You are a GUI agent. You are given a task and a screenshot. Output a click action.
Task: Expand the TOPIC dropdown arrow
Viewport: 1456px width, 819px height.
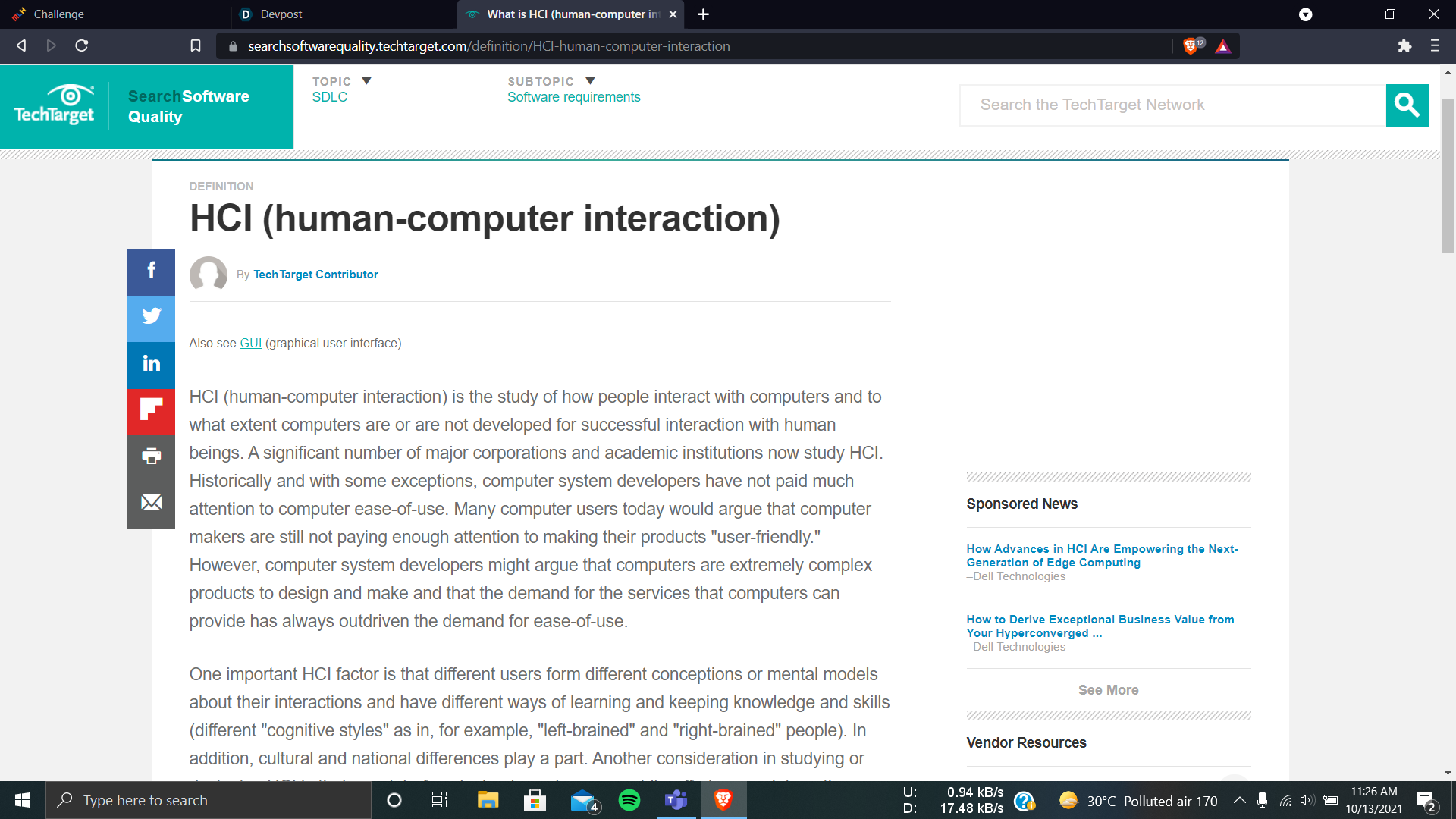point(366,81)
